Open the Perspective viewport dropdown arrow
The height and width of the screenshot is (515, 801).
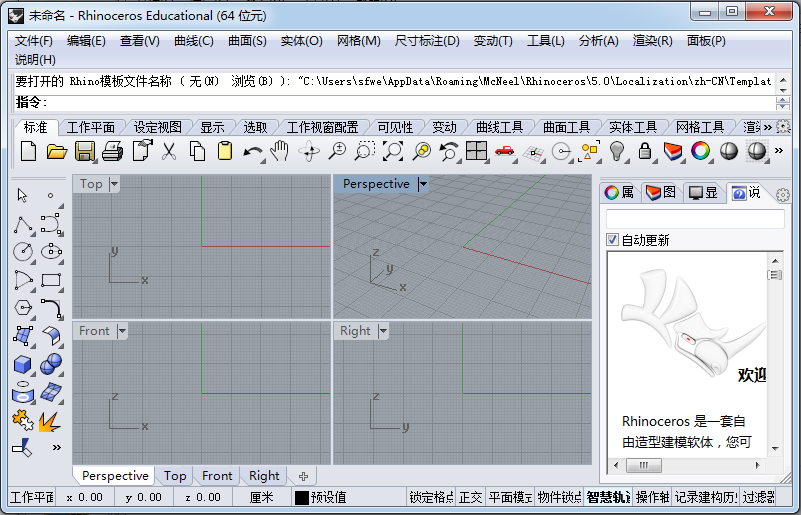tap(423, 184)
